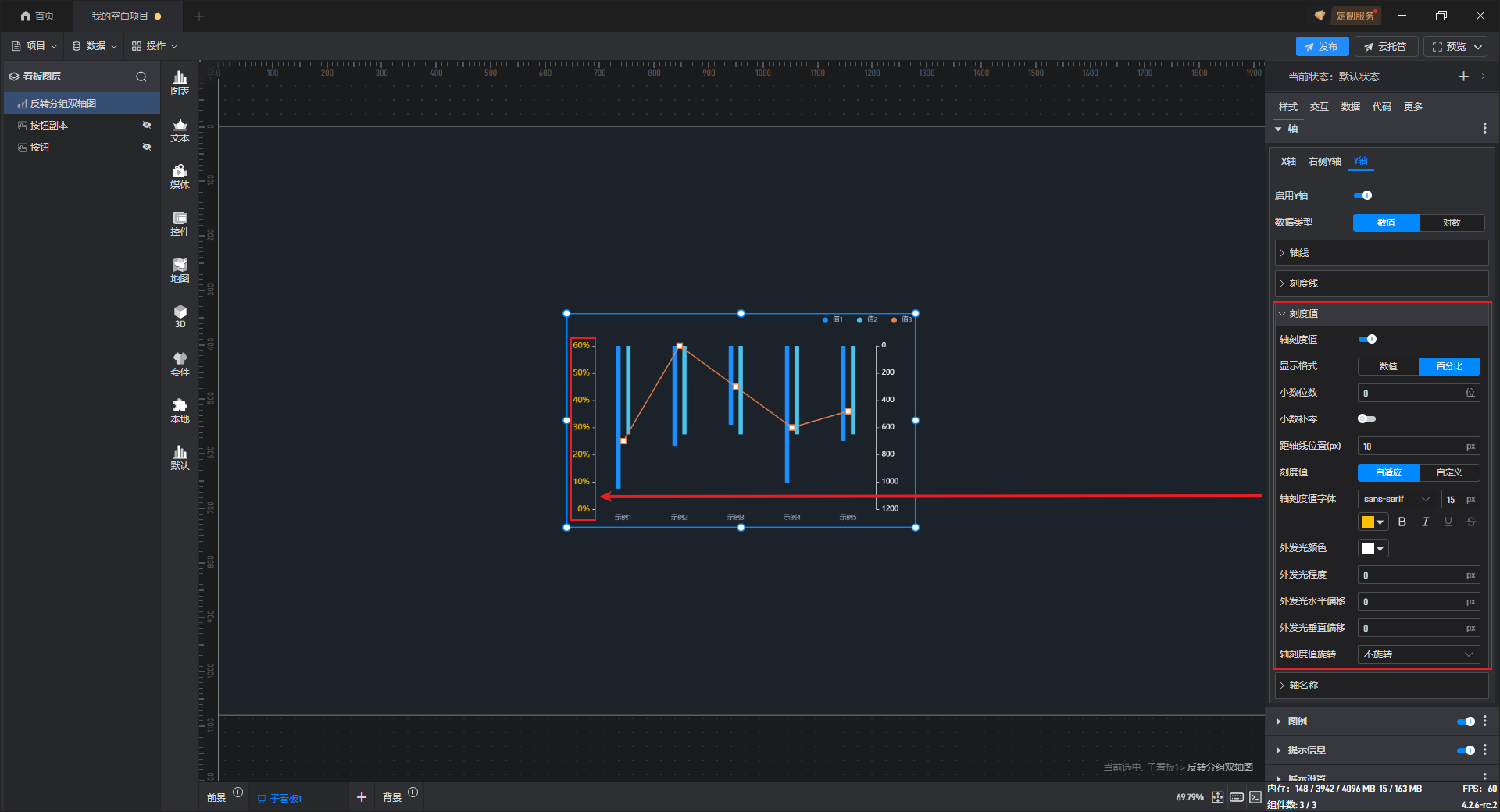Open the 轴刻度值旋转 dropdown
Image resolution: width=1500 pixels, height=812 pixels.
[x=1418, y=654]
